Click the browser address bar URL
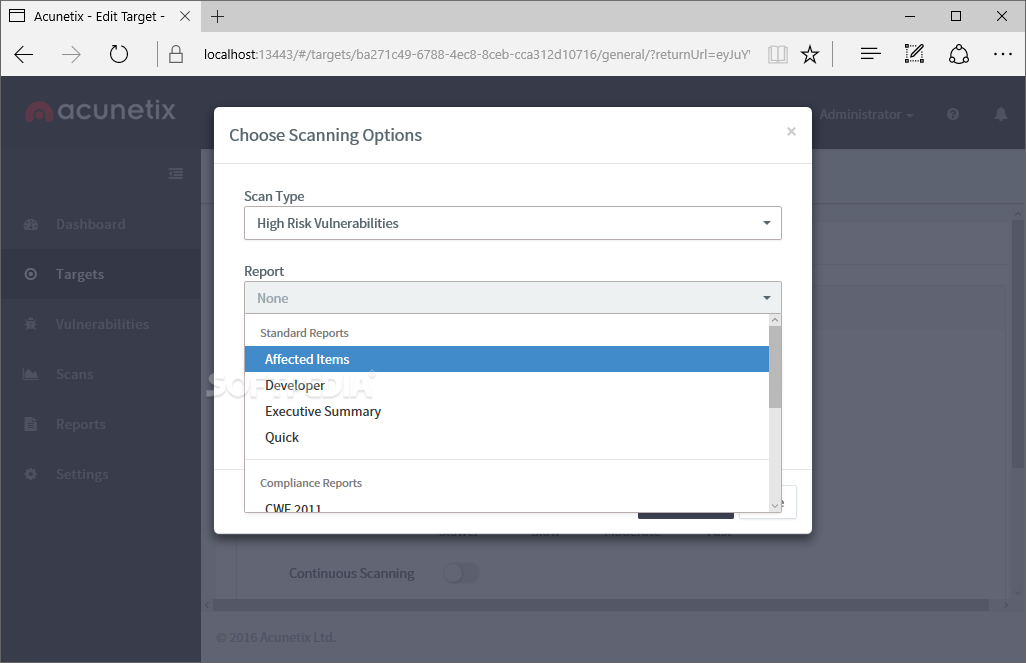1026x663 pixels. click(477, 54)
